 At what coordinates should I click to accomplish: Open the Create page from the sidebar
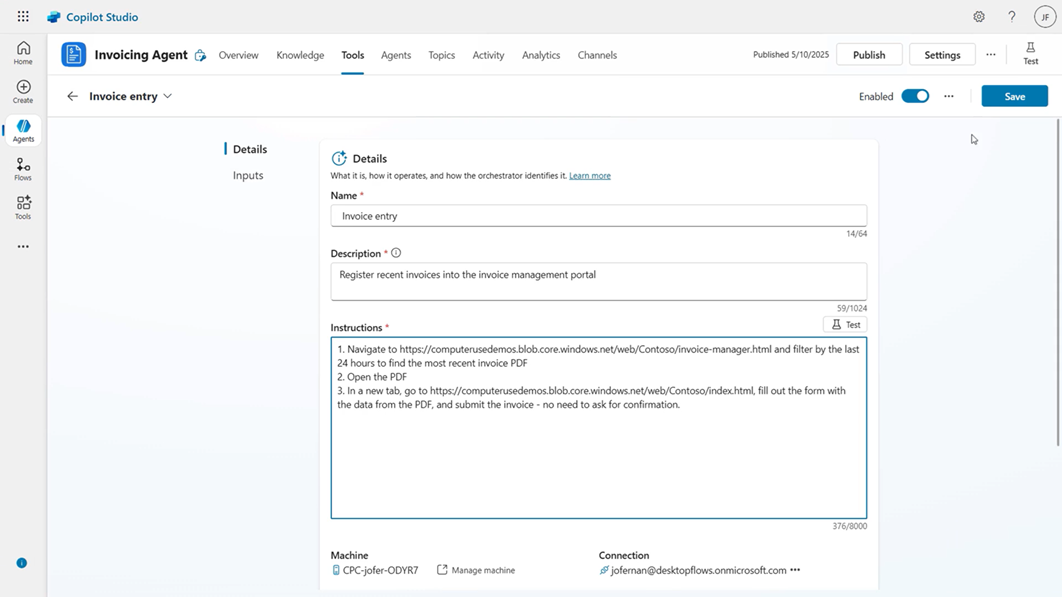click(22, 90)
